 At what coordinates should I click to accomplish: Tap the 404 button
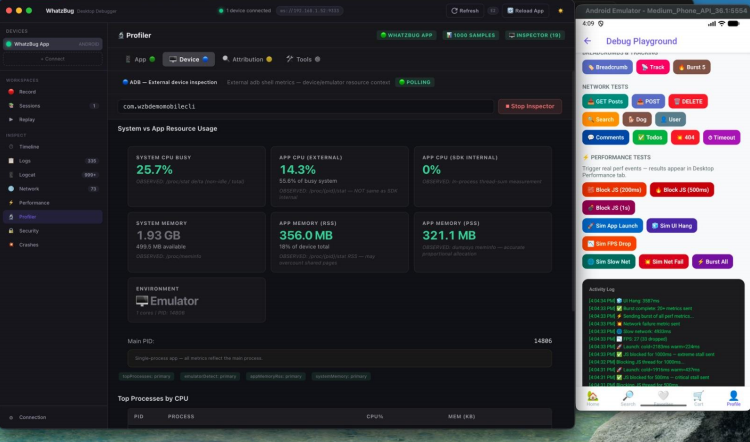tap(685, 137)
